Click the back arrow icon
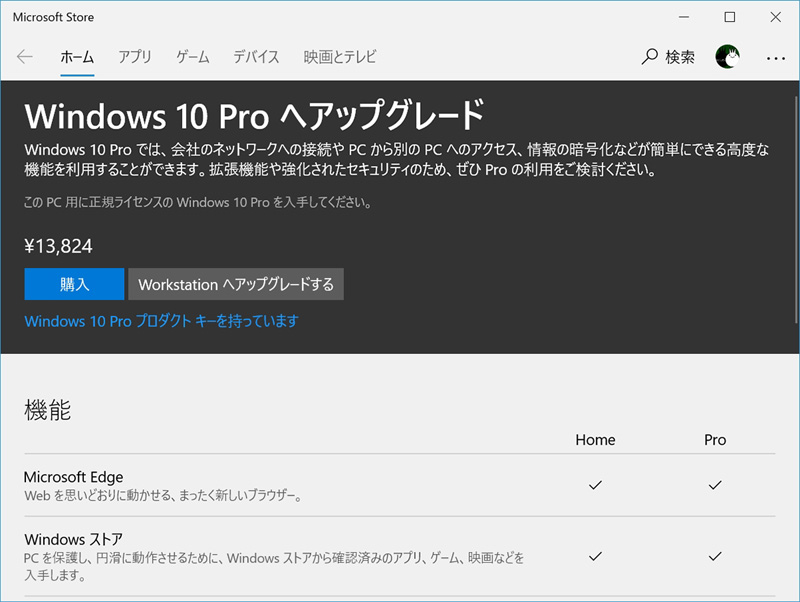Image resolution: width=800 pixels, height=602 pixels. point(24,57)
